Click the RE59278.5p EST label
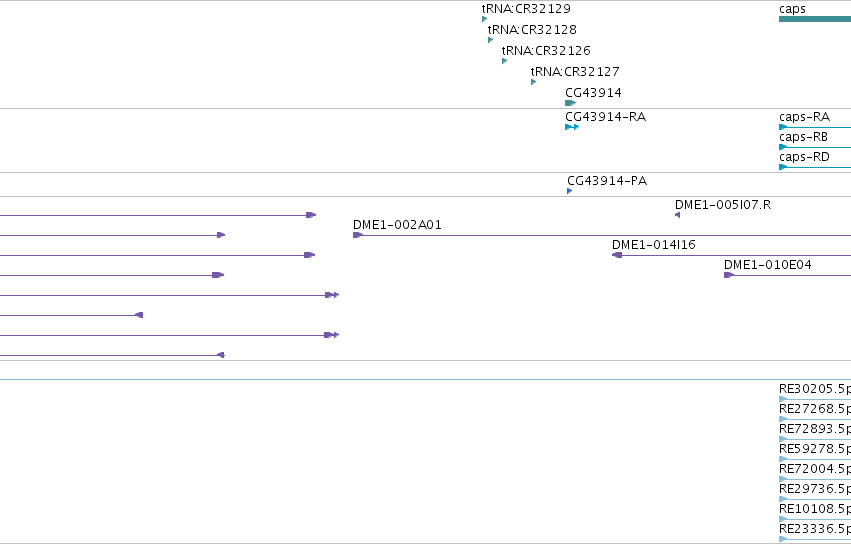The image size is (851, 544). 815,449
